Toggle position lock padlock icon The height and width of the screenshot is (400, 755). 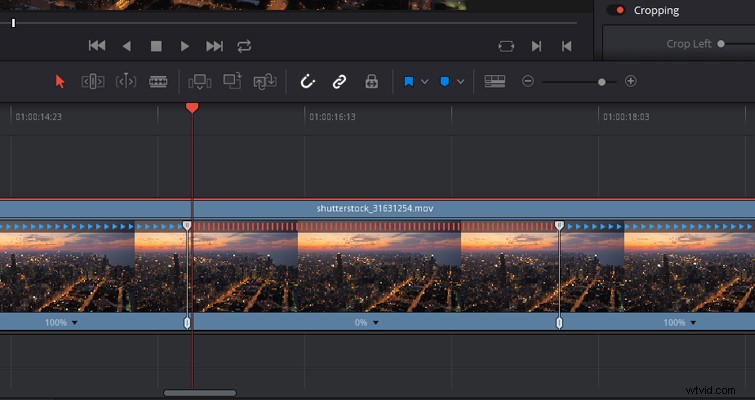pyautogui.click(x=371, y=81)
